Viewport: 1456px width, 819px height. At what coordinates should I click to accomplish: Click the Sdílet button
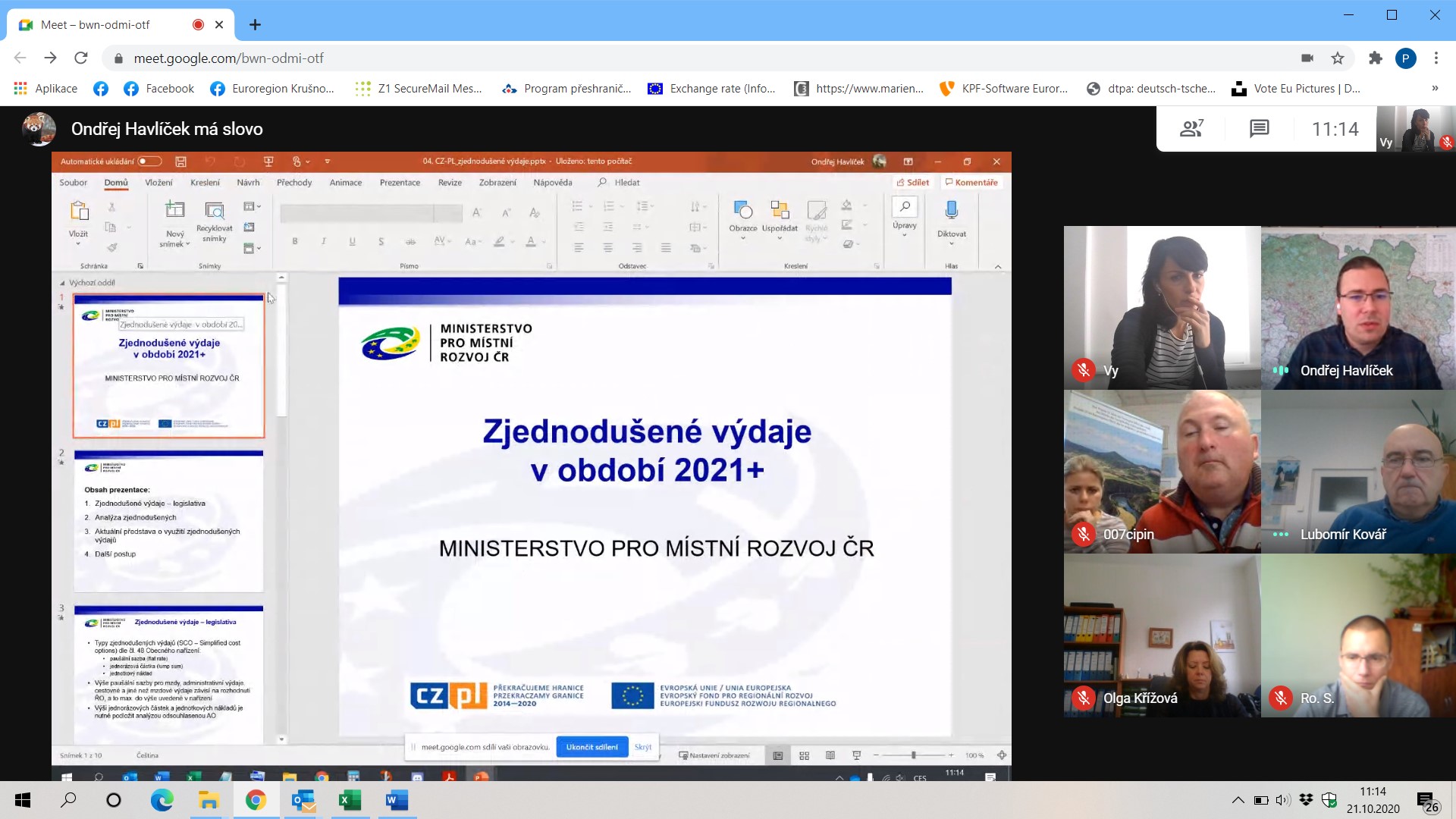click(913, 183)
